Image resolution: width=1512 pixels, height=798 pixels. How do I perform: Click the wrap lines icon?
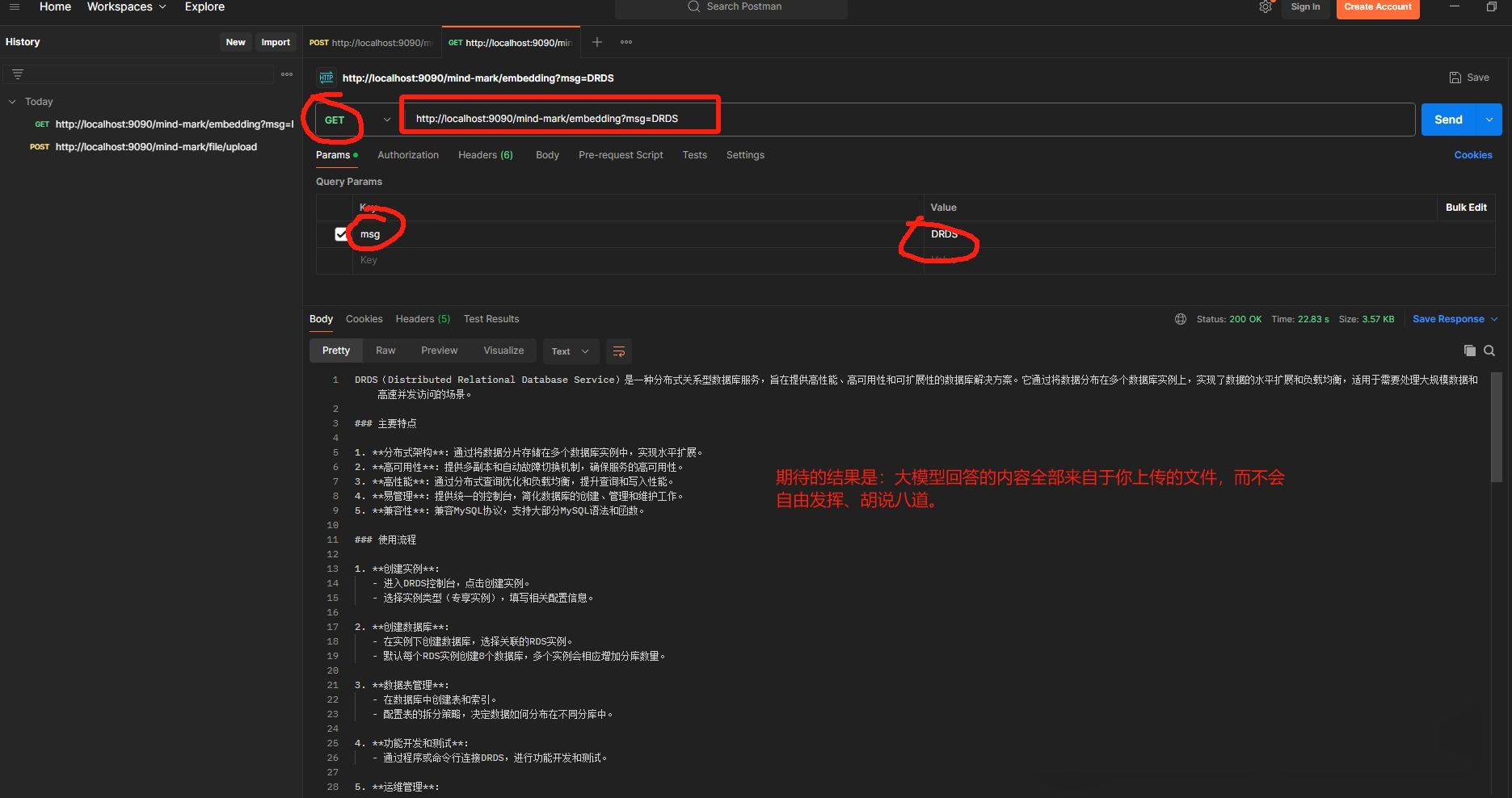pos(619,351)
